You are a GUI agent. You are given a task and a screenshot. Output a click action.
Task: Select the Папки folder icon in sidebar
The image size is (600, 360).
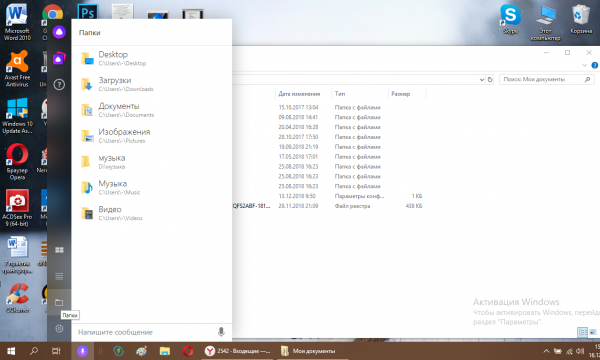pyautogui.click(x=59, y=303)
